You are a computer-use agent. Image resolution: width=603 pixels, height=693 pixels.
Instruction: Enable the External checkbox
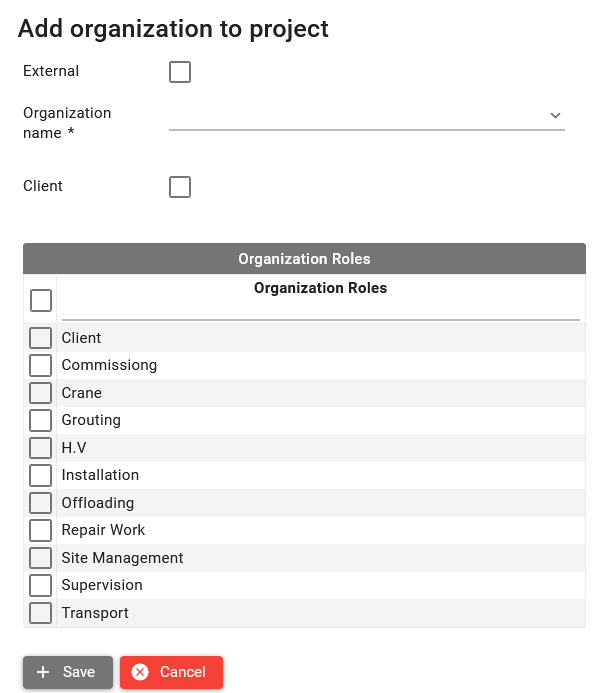pos(180,72)
